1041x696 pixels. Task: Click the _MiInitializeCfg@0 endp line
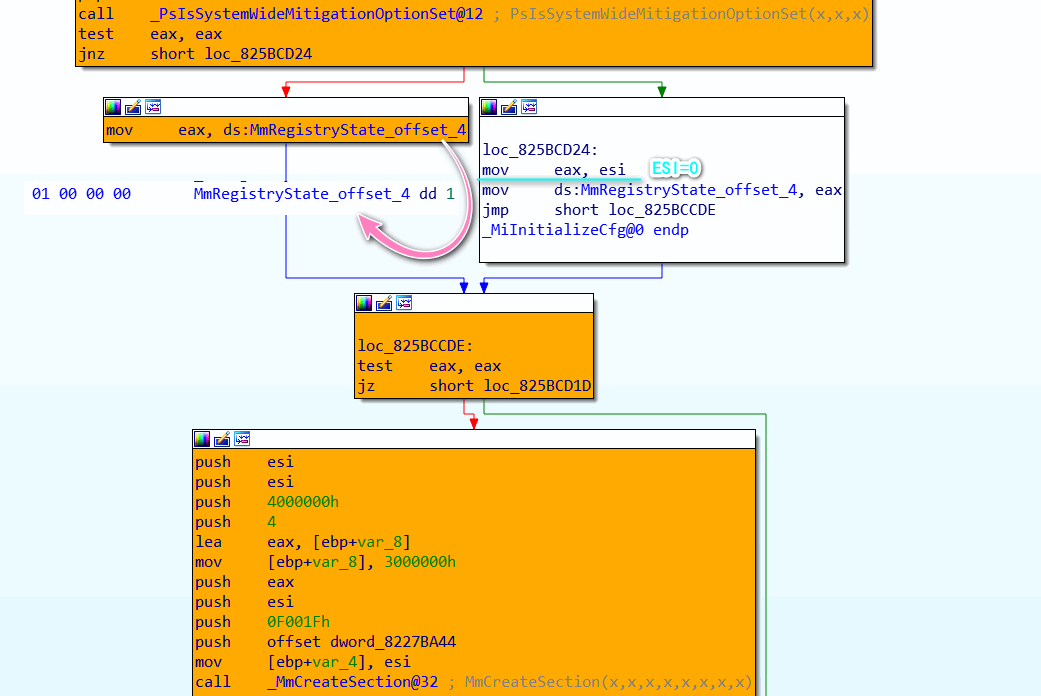(x=586, y=230)
